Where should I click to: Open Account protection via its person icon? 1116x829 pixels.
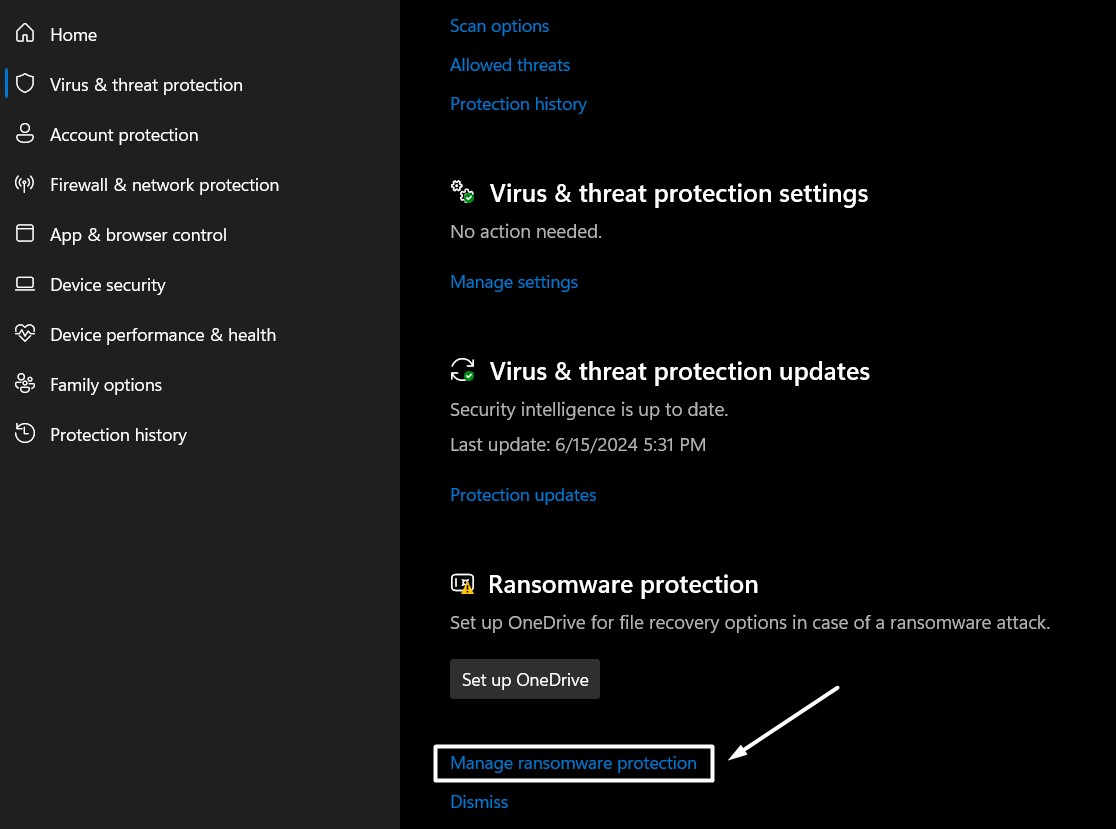pyautogui.click(x=25, y=134)
